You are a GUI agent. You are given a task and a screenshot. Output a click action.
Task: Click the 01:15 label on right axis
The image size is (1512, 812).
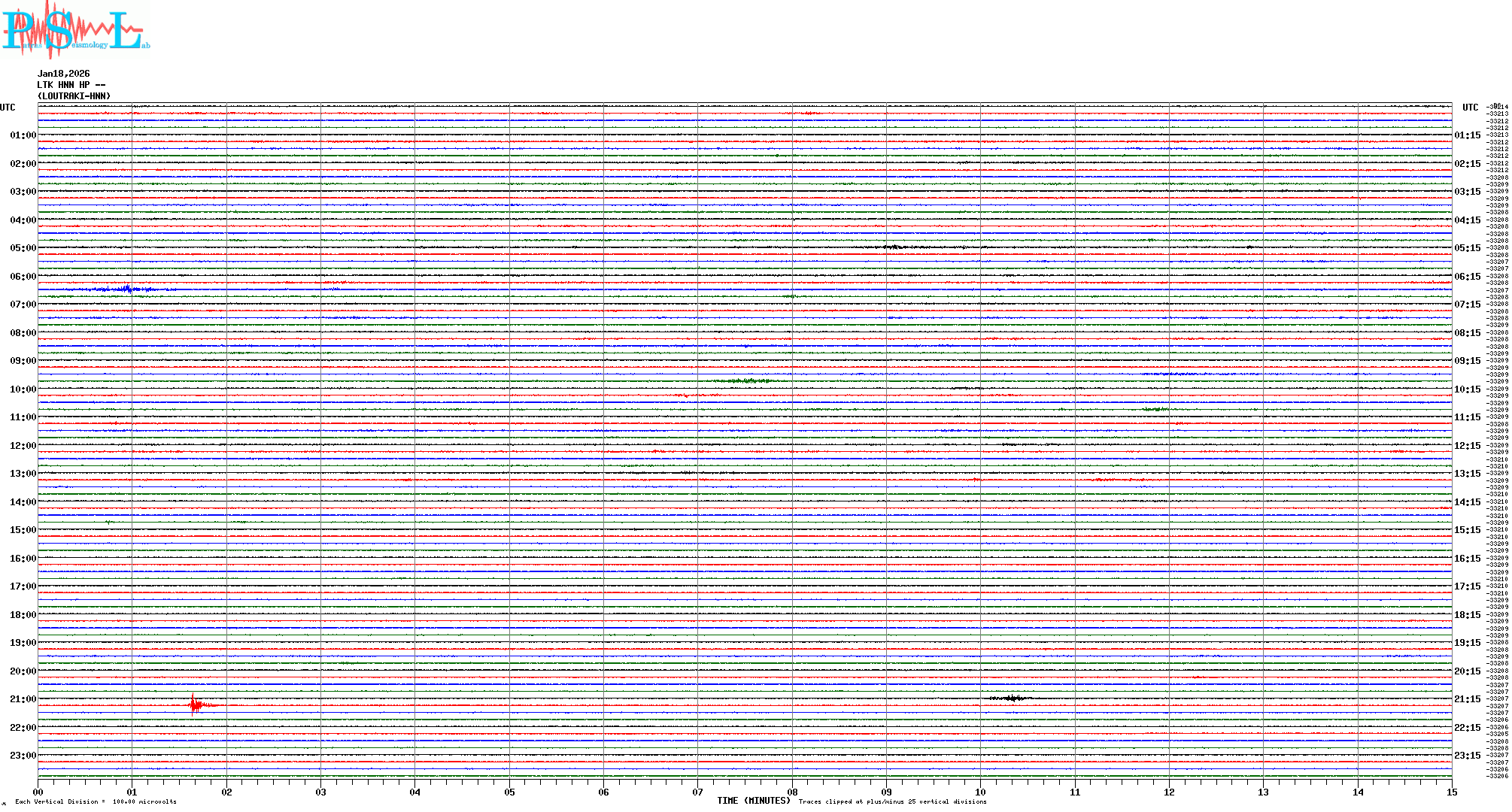(x=1467, y=135)
